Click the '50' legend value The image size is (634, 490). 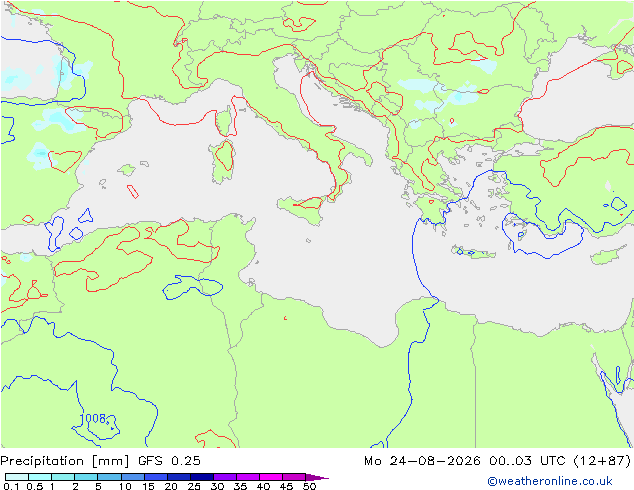tap(309, 486)
